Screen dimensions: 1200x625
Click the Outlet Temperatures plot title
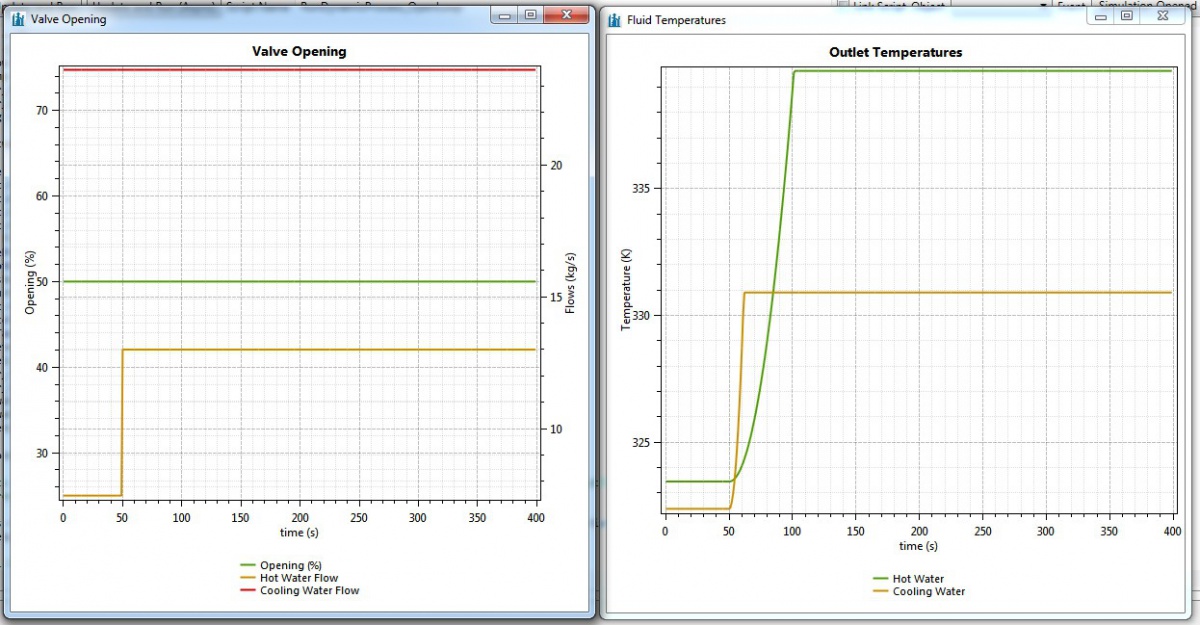pos(895,52)
